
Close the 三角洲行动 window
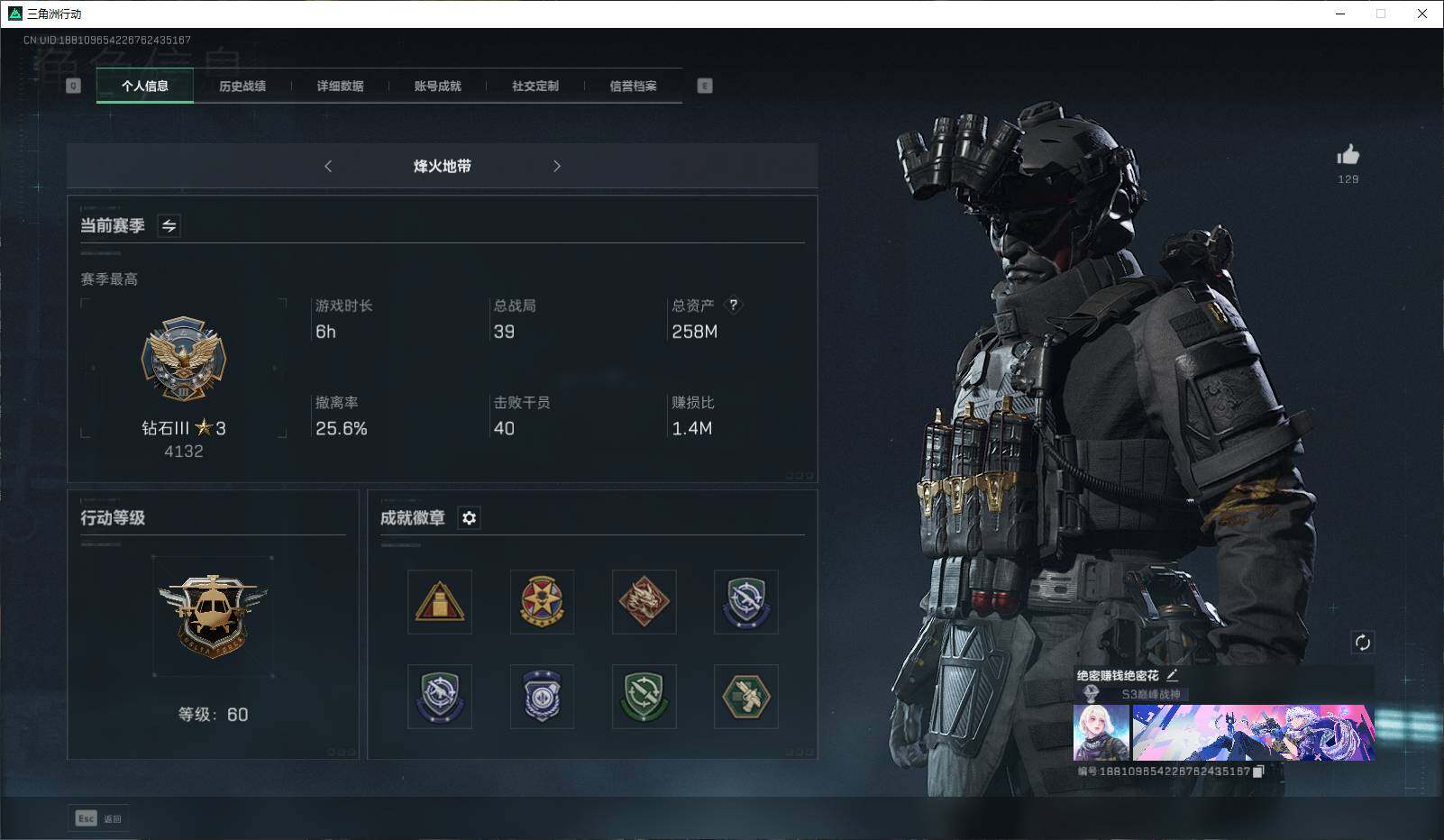pos(1422,14)
